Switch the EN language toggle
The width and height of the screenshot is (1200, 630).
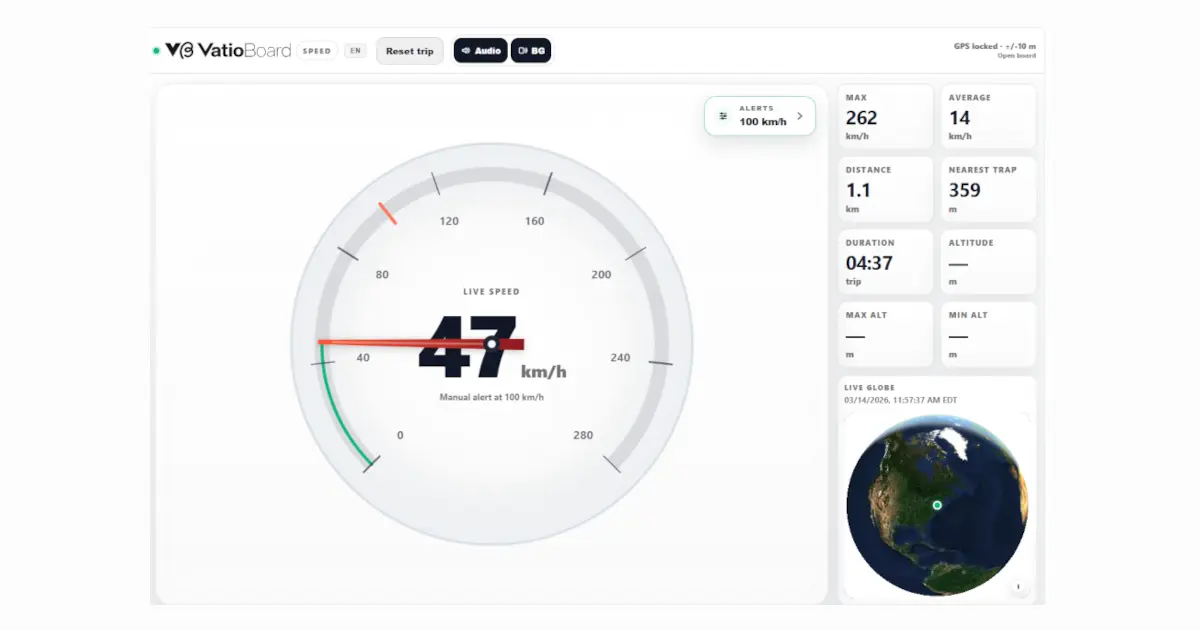[x=355, y=51]
